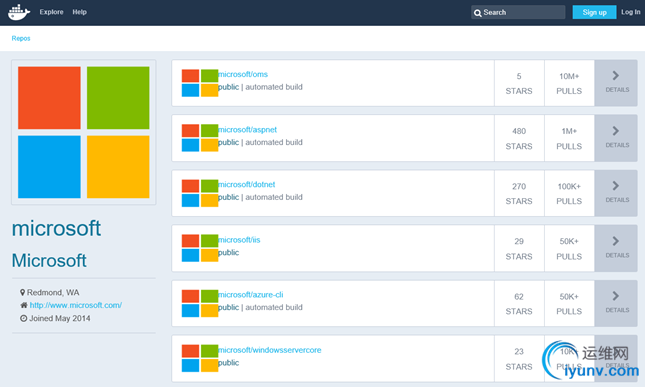
Task: Click the 'Redmond, WA' location text
Action: point(53,292)
